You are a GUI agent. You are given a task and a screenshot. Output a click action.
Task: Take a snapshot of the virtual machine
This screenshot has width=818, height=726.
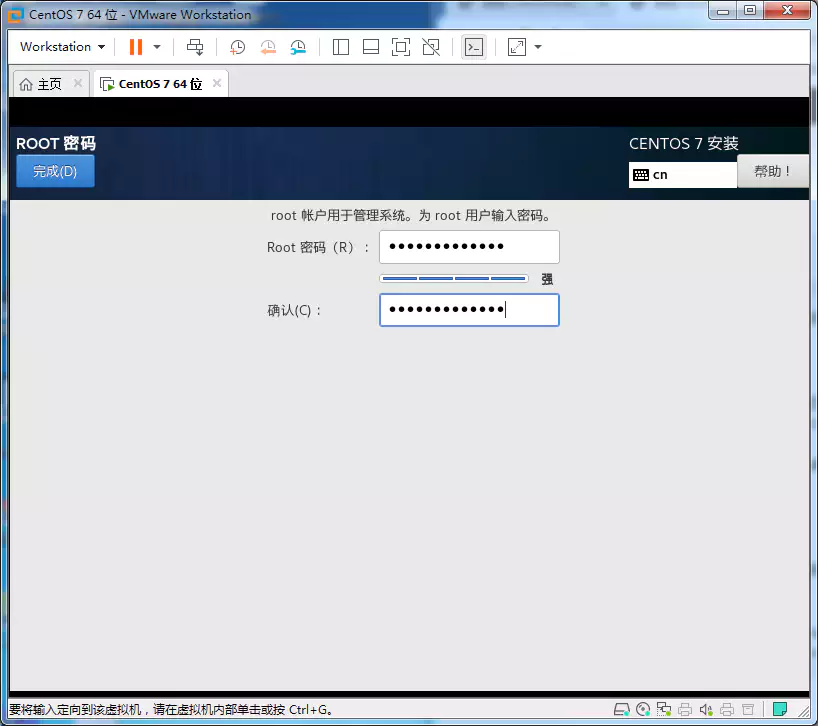tap(235, 47)
